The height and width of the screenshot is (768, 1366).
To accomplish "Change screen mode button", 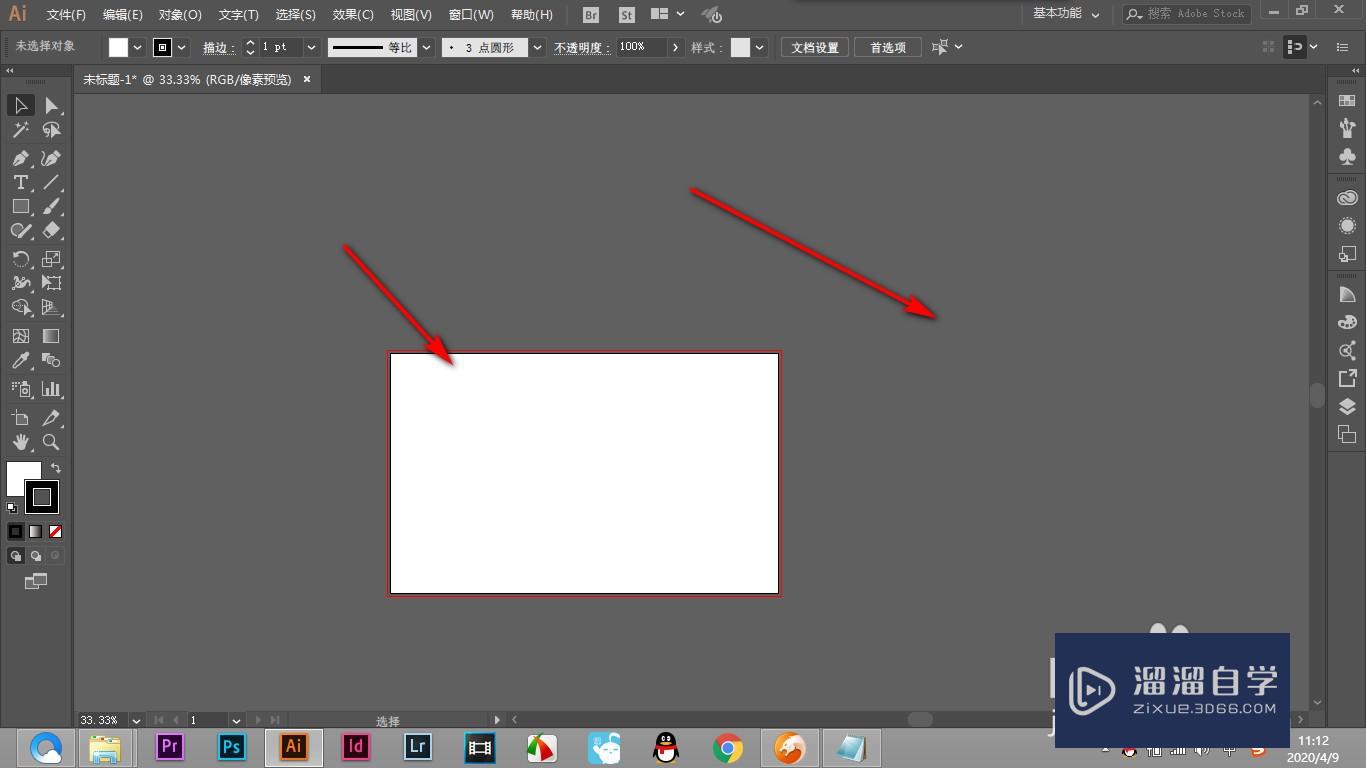I will pyautogui.click(x=35, y=581).
